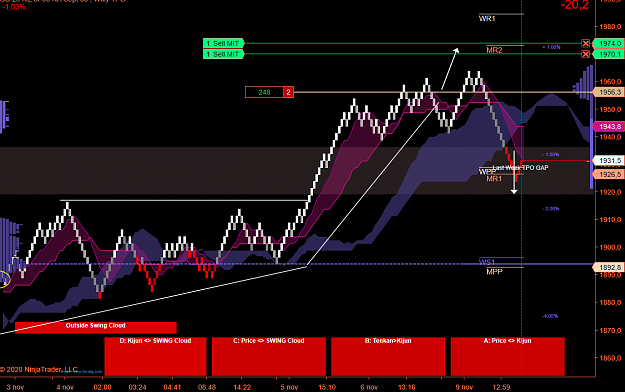Image resolution: width=625 pixels, height=392 pixels.
Task: Click the red position quantity 2 box
Action: tap(289, 92)
